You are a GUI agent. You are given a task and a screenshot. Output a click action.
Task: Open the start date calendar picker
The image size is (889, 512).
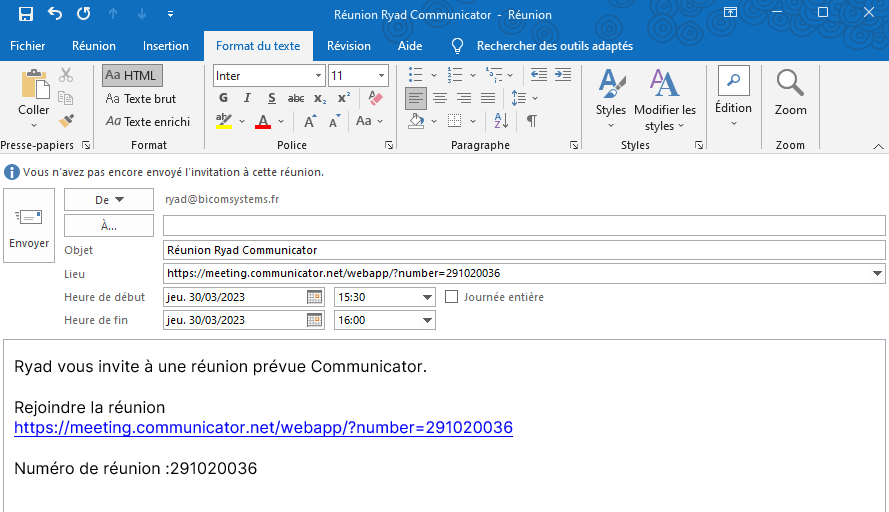coord(314,297)
